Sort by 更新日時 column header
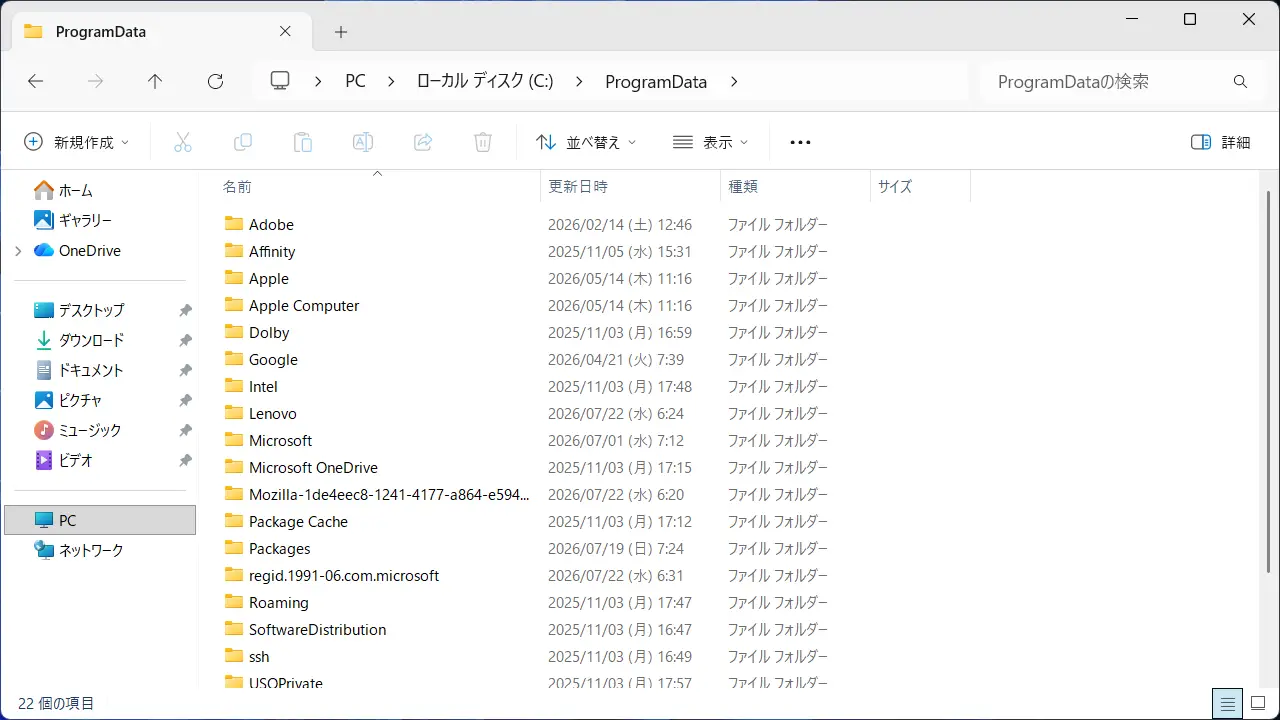This screenshot has width=1280, height=720. point(630,187)
